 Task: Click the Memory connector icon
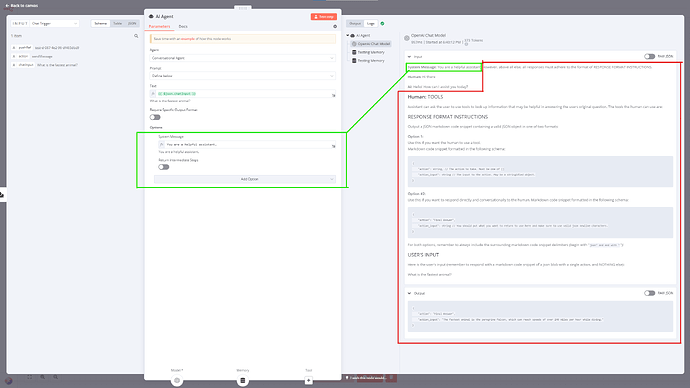pyautogui.click(x=242, y=381)
